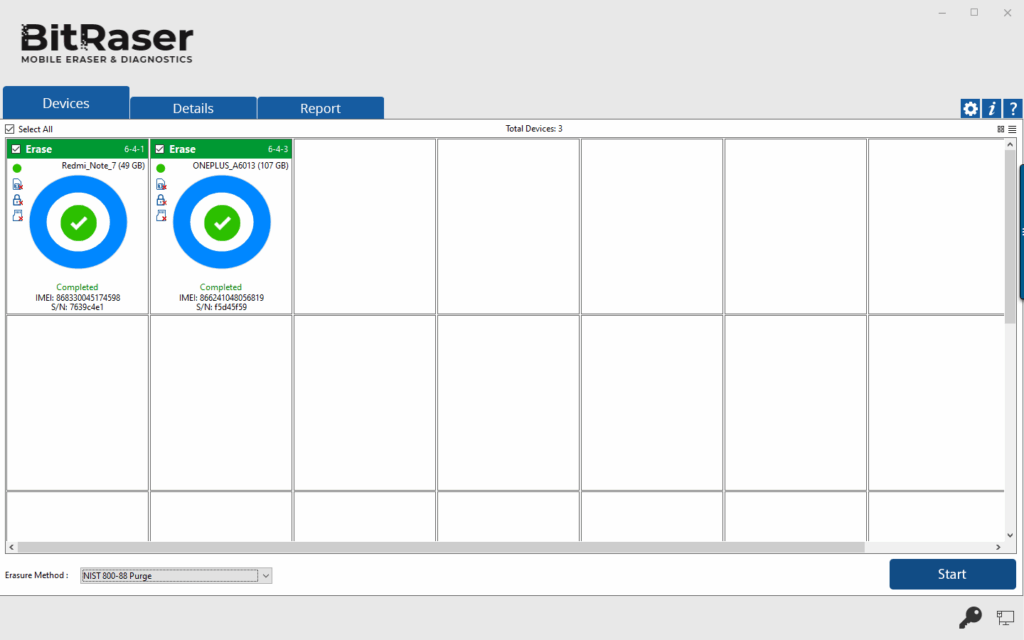
Task: Click the scroll down arrow of device grid
Action: point(1010,536)
